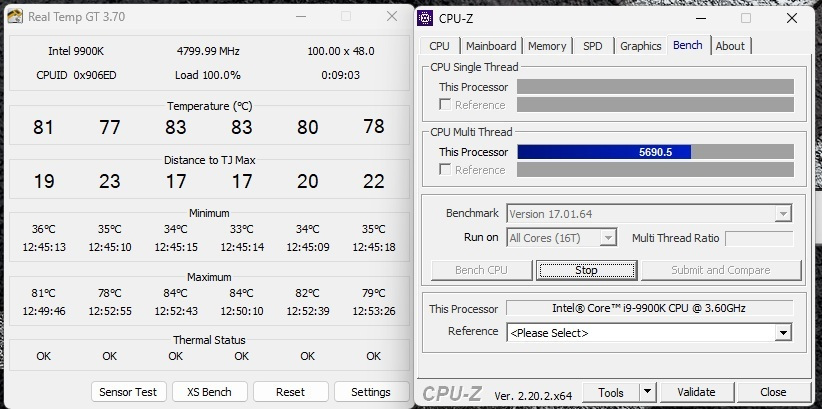Expand the Reference processor Please Select dropdown
822x409 pixels.
click(x=783, y=333)
